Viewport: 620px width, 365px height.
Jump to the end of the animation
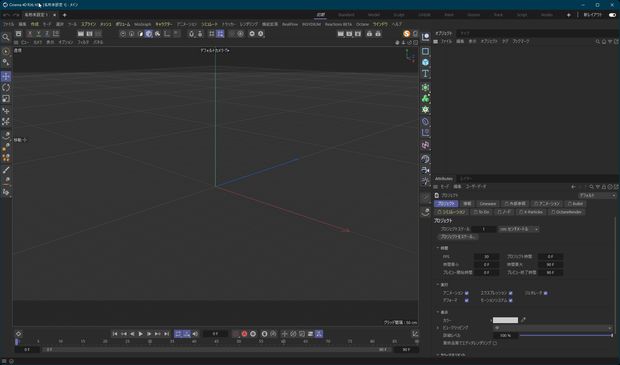(x=166, y=334)
